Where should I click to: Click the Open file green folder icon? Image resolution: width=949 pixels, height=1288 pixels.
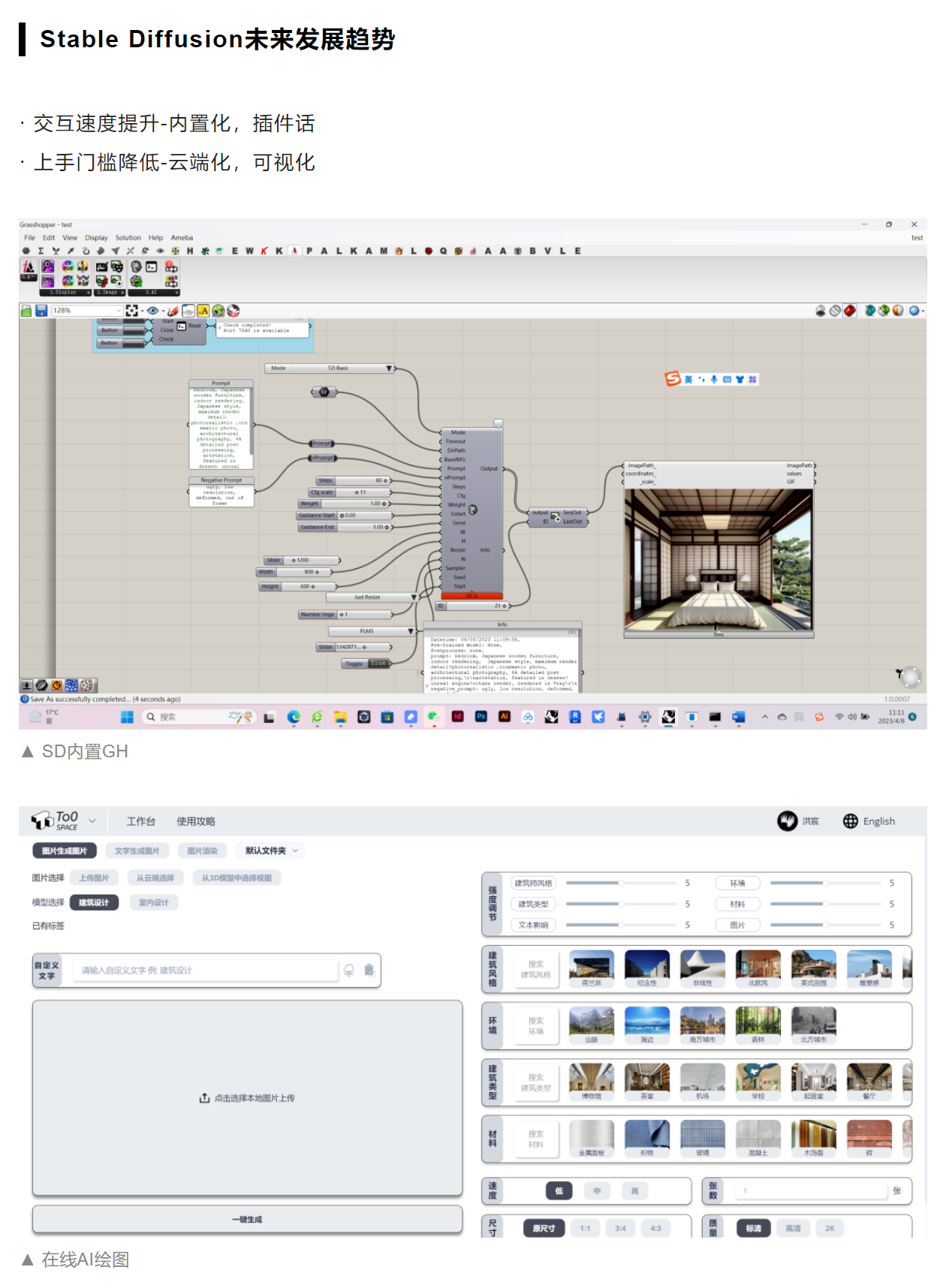point(26,311)
